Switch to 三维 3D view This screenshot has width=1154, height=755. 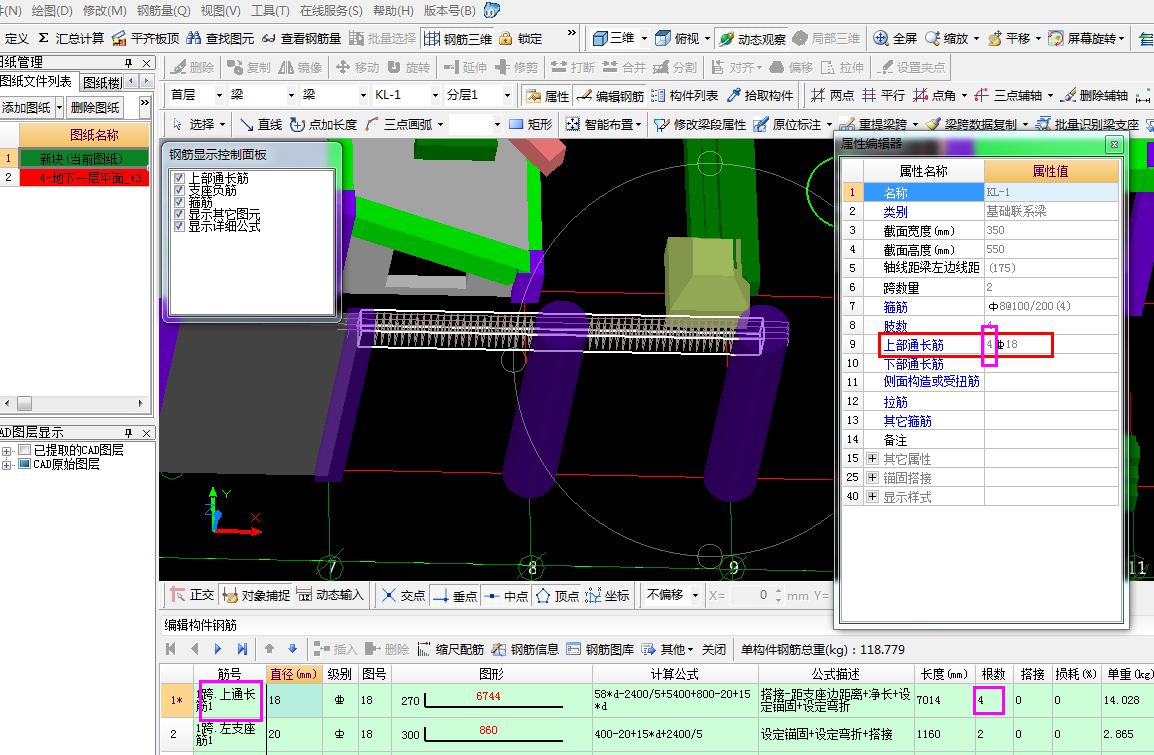point(615,38)
